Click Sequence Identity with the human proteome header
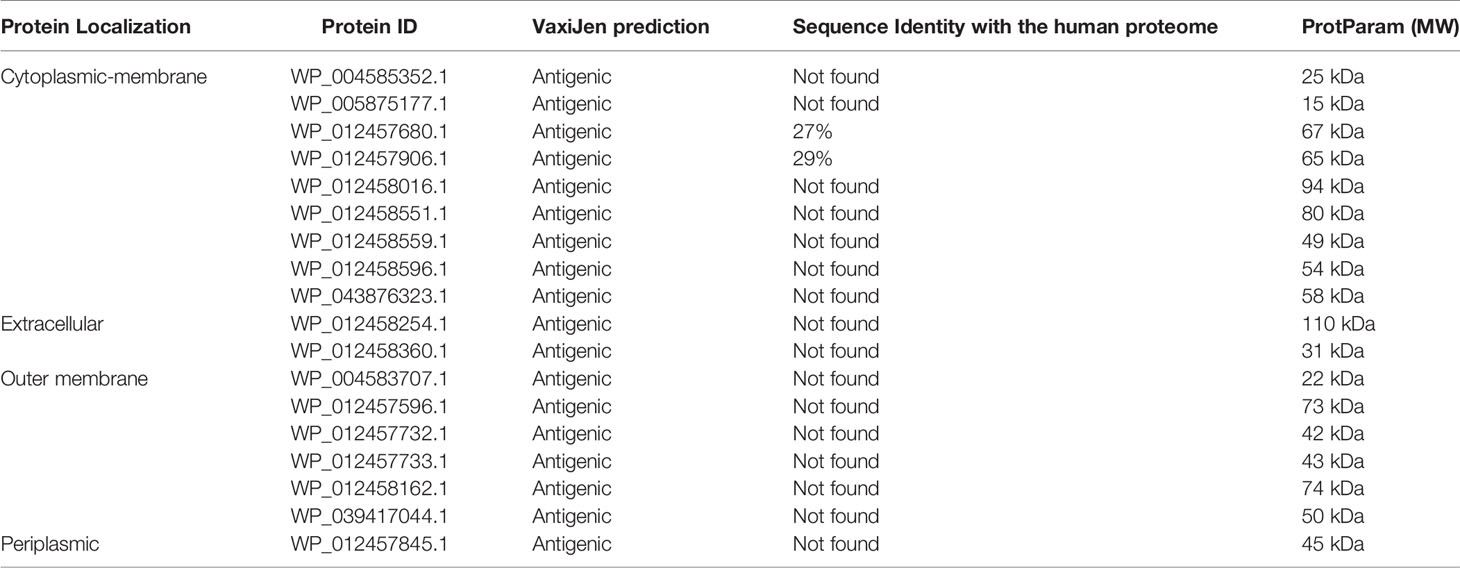 [x=1005, y=28]
